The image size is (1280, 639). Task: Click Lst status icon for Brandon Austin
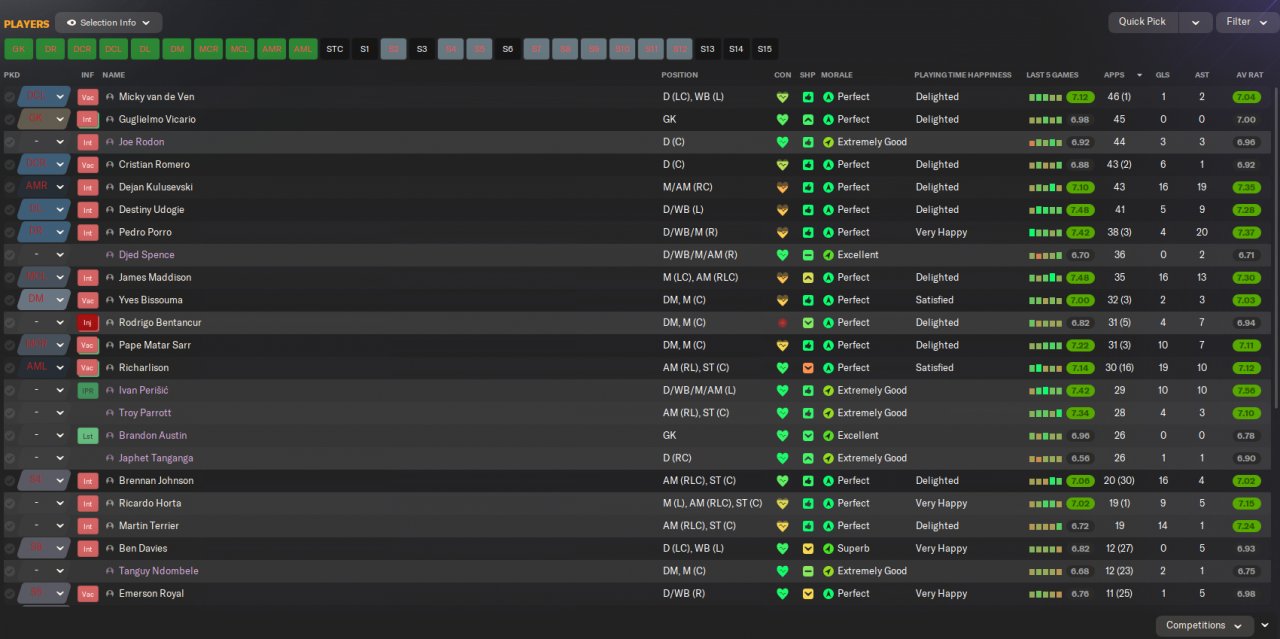[x=88, y=436]
